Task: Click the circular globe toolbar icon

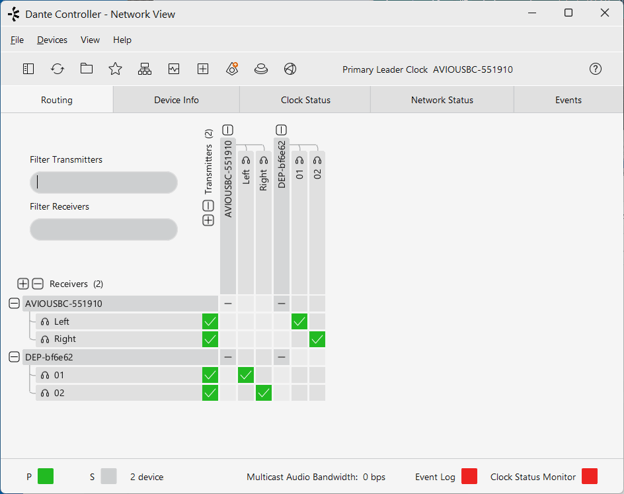Action: click(x=290, y=69)
